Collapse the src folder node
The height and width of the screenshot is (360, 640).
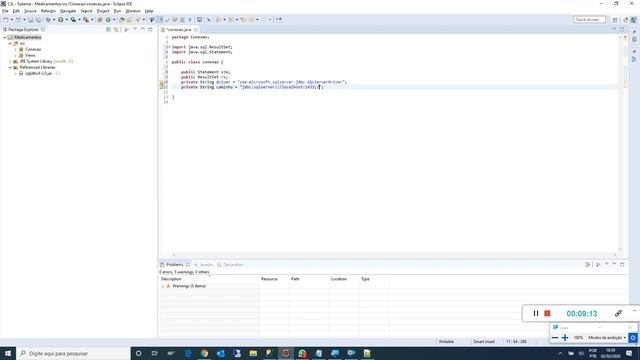point(10,43)
